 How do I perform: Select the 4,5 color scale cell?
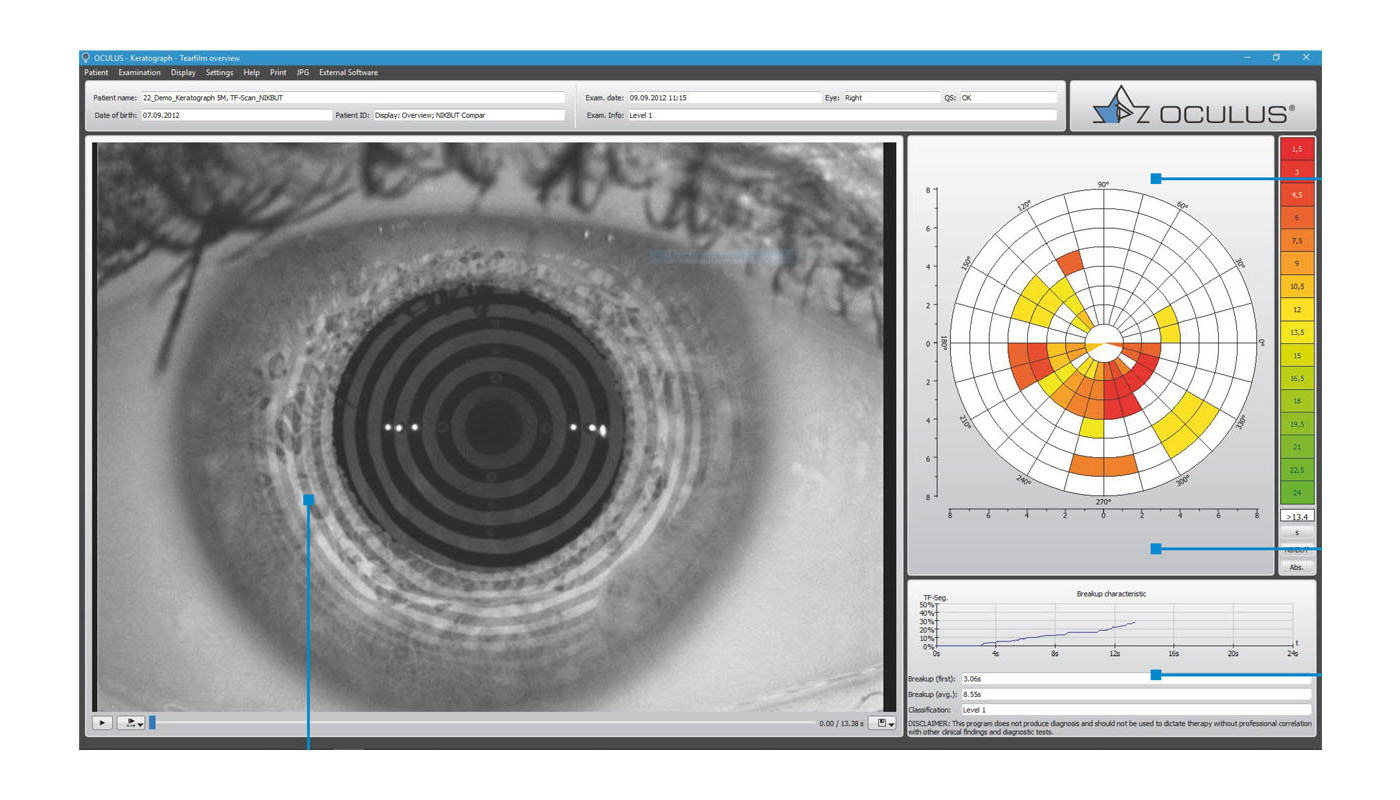coord(1297,195)
